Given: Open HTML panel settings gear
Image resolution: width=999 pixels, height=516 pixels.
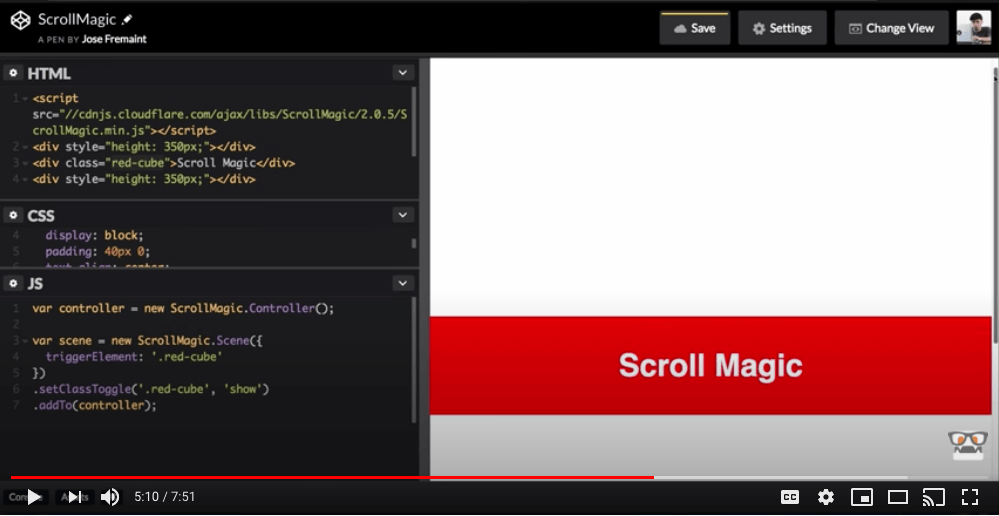Looking at the screenshot, I should [13, 73].
